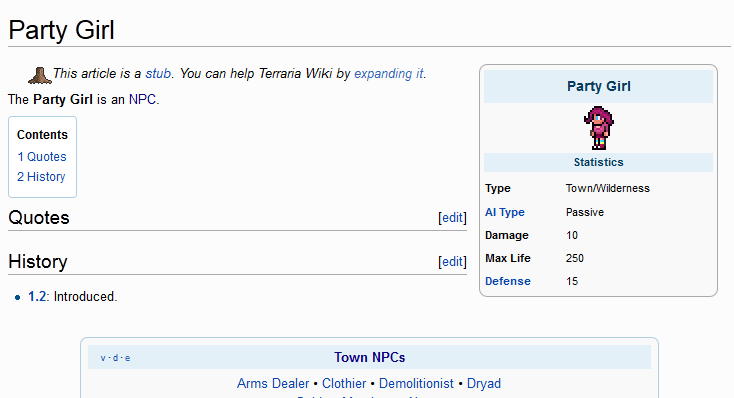Screen dimensions: 734x398
Task: Jump to 1 Quotes in Contents
Action: click(42, 156)
